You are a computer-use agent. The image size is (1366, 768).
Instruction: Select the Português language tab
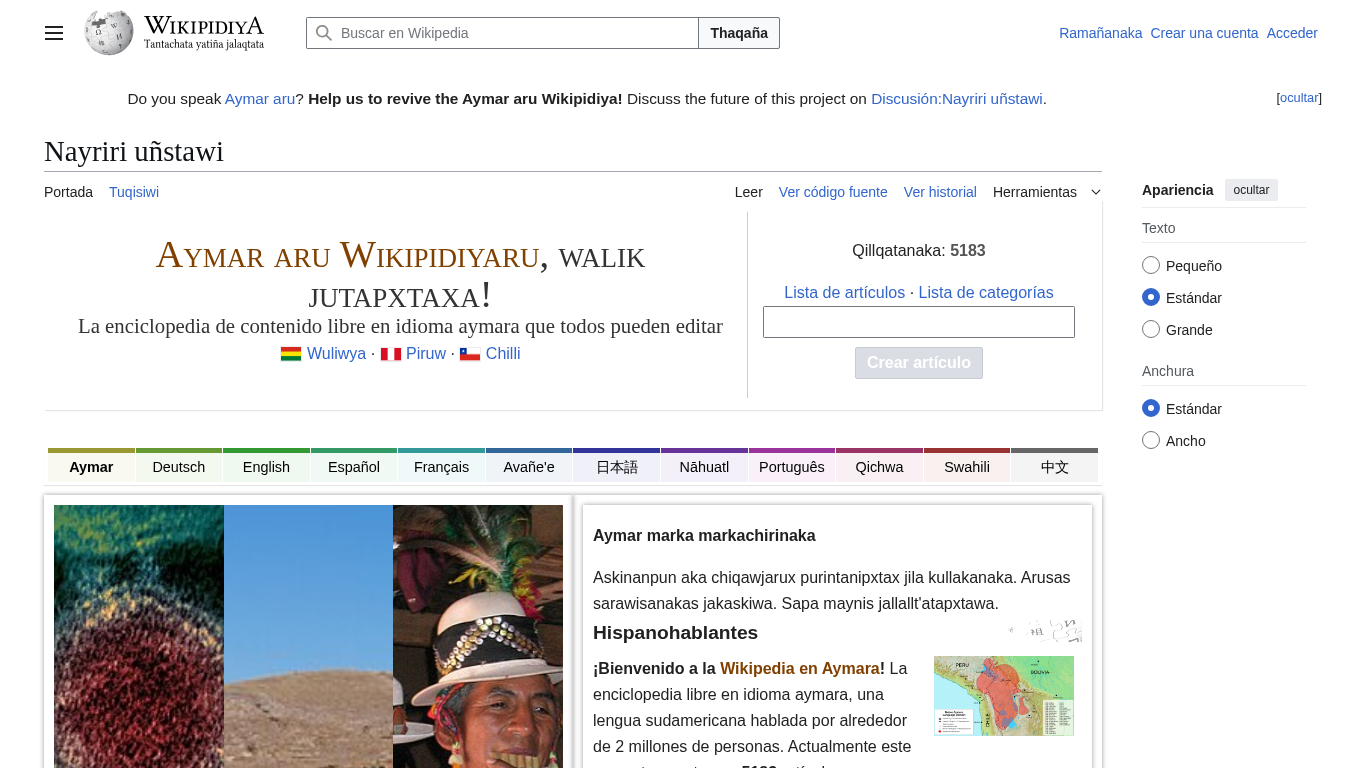click(792, 467)
